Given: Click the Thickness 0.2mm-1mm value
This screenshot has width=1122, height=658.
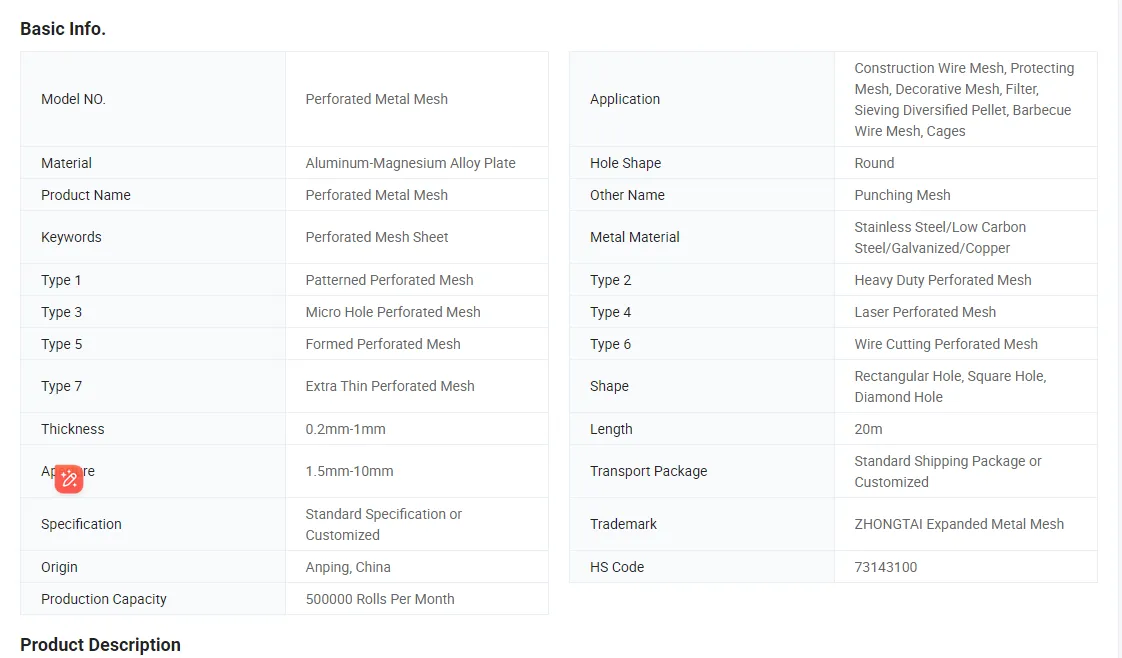Looking at the screenshot, I should point(345,429).
